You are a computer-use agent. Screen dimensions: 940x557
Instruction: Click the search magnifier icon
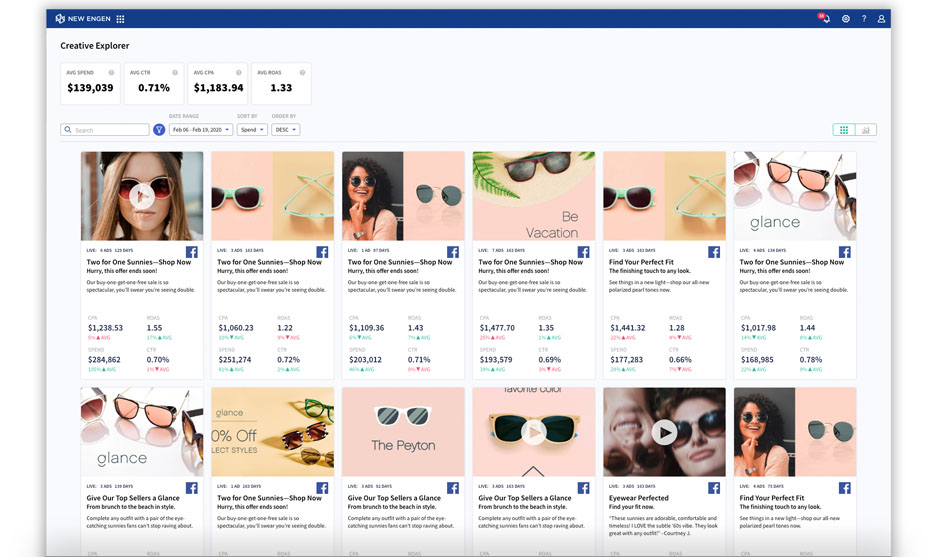point(68,130)
